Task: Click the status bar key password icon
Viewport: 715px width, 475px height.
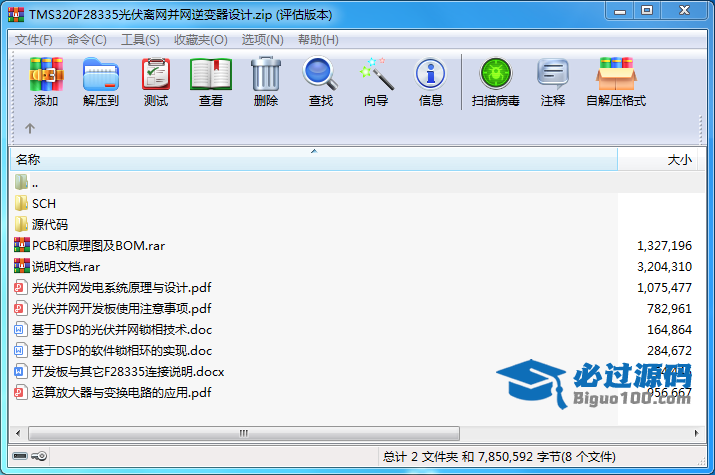Action: pos(39,456)
